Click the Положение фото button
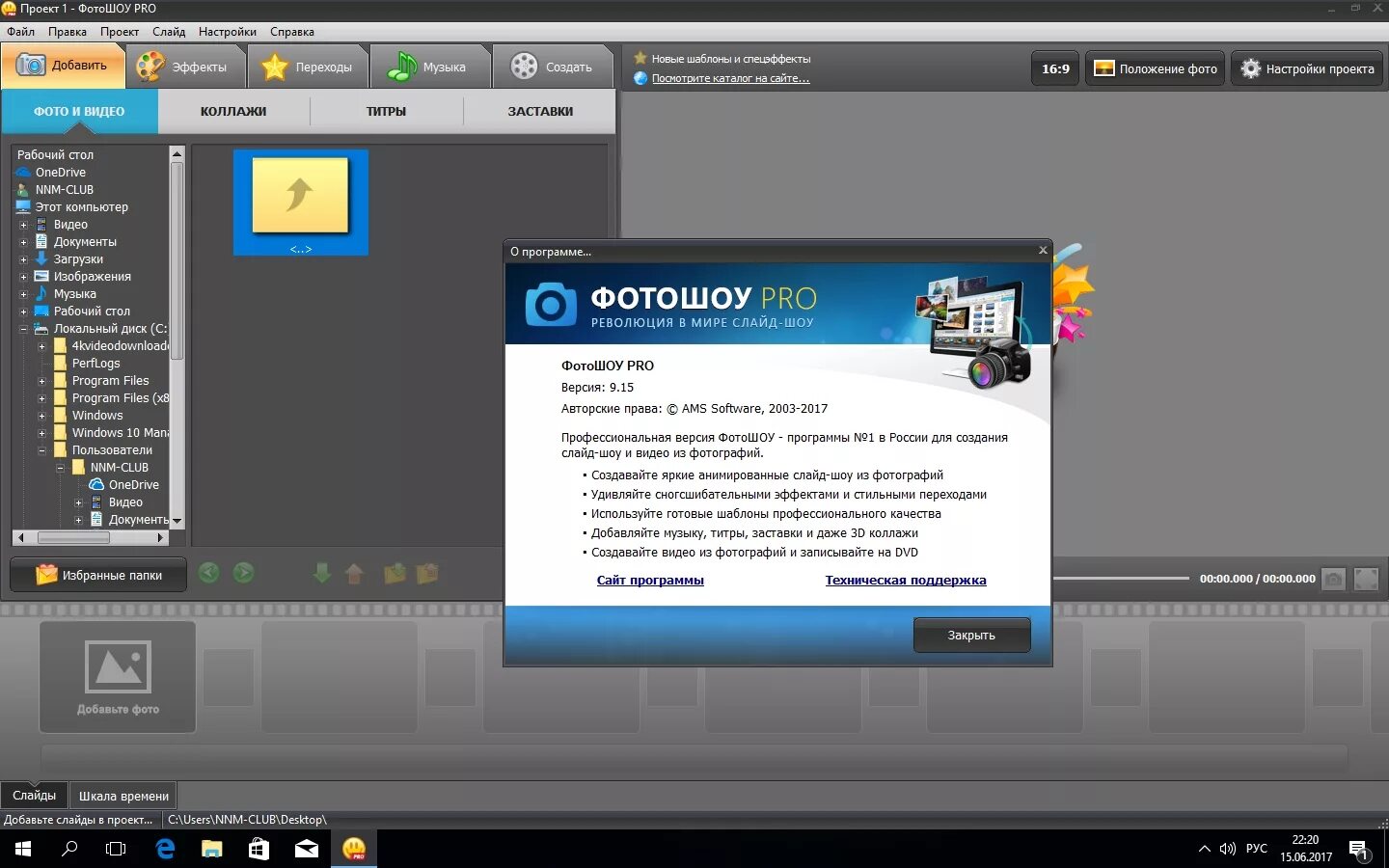The image size is (1389, 868). [1156, 68]
